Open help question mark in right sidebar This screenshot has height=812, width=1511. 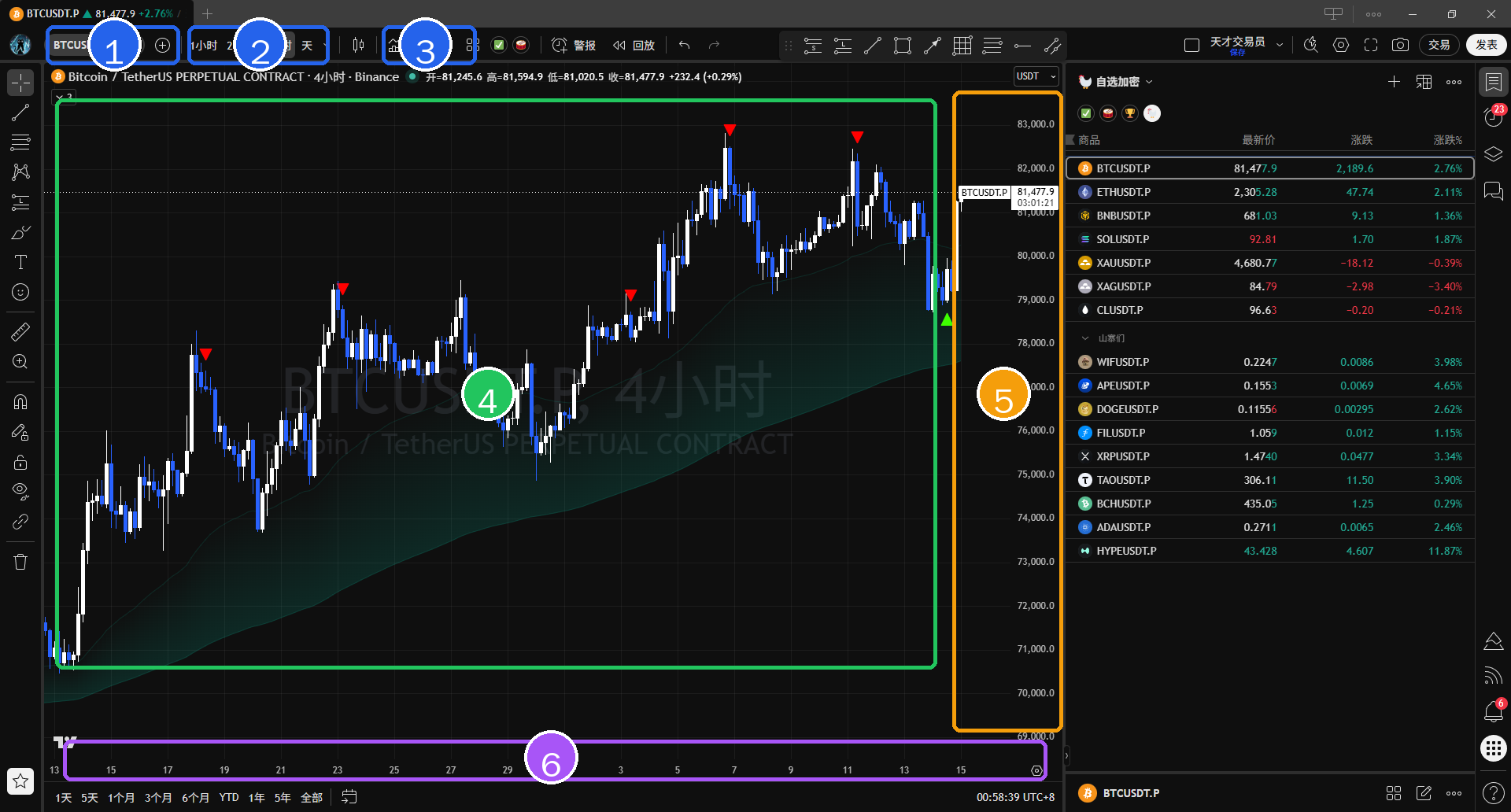pos(1493,792)
